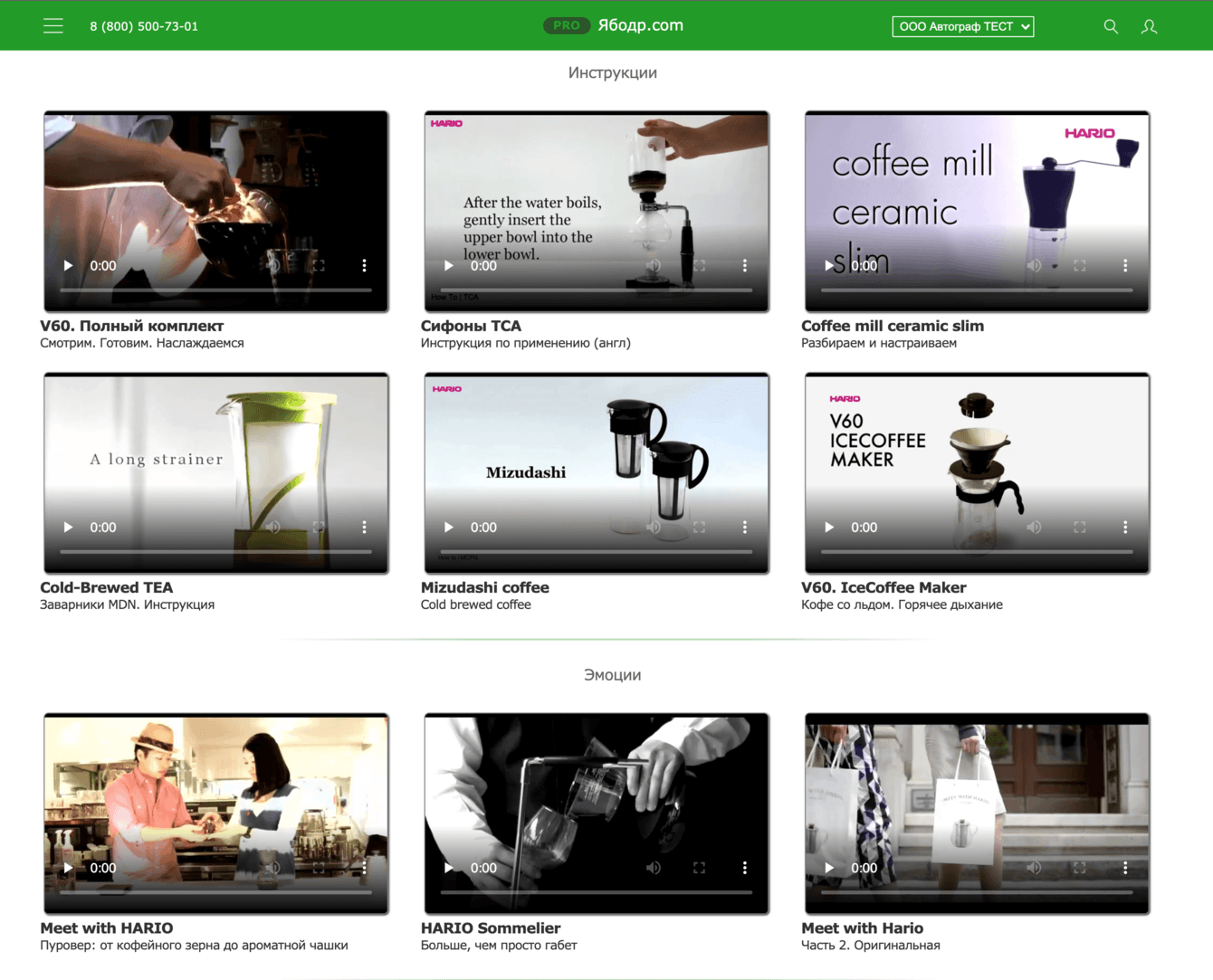The height and width of the screenshot is (980, 1213).
Task: Click the PRO badge in the header
Action: 567,25
